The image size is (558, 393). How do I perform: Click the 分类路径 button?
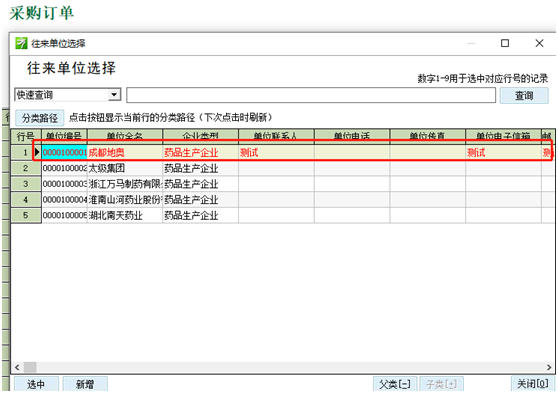click(40, 118)
